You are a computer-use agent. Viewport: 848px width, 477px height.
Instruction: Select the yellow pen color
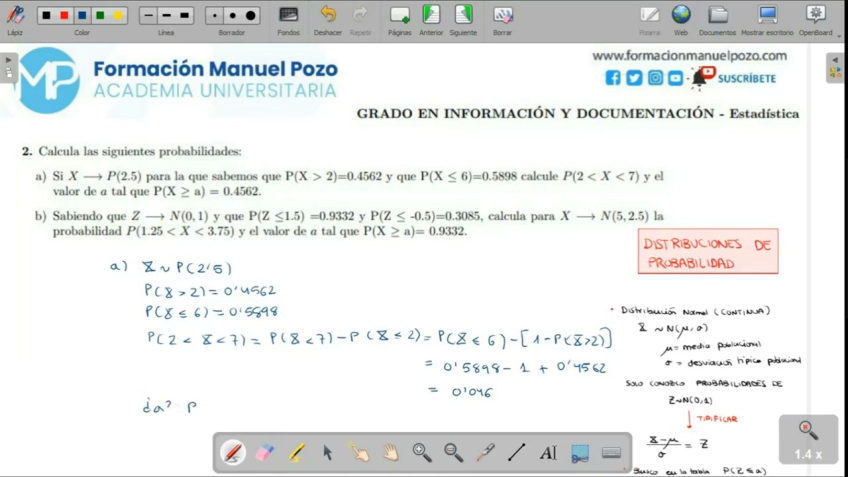[x=118, y=16]
